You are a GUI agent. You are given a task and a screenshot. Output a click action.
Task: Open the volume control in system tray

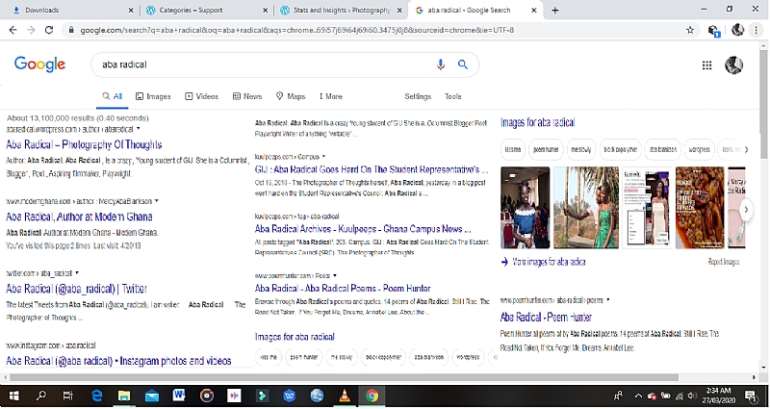pos(692,396)
